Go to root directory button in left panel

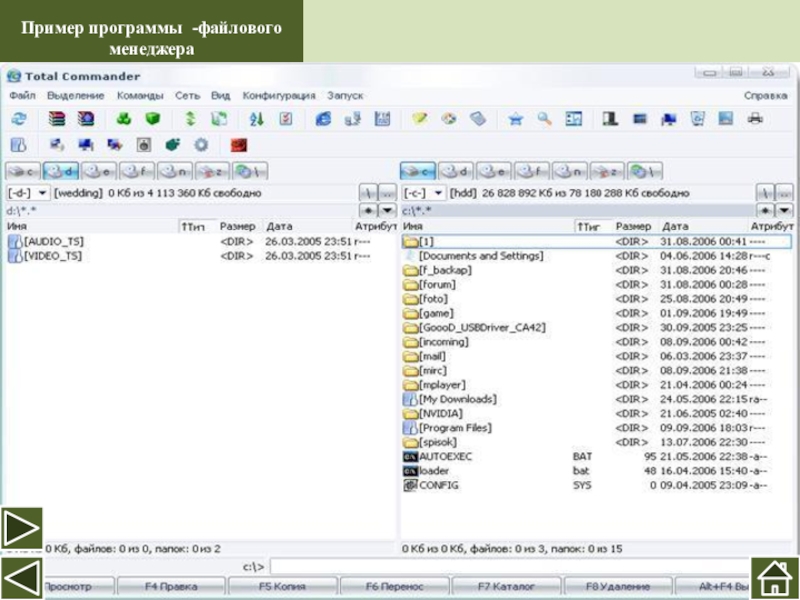point(368,193)
